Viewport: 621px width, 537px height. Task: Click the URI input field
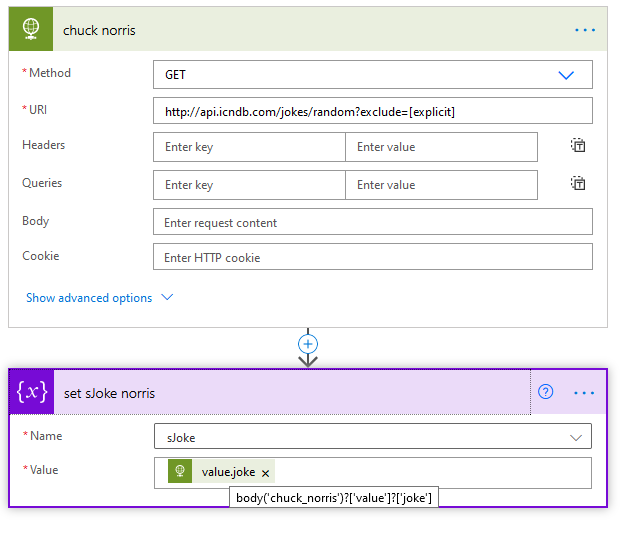point(372,111)
